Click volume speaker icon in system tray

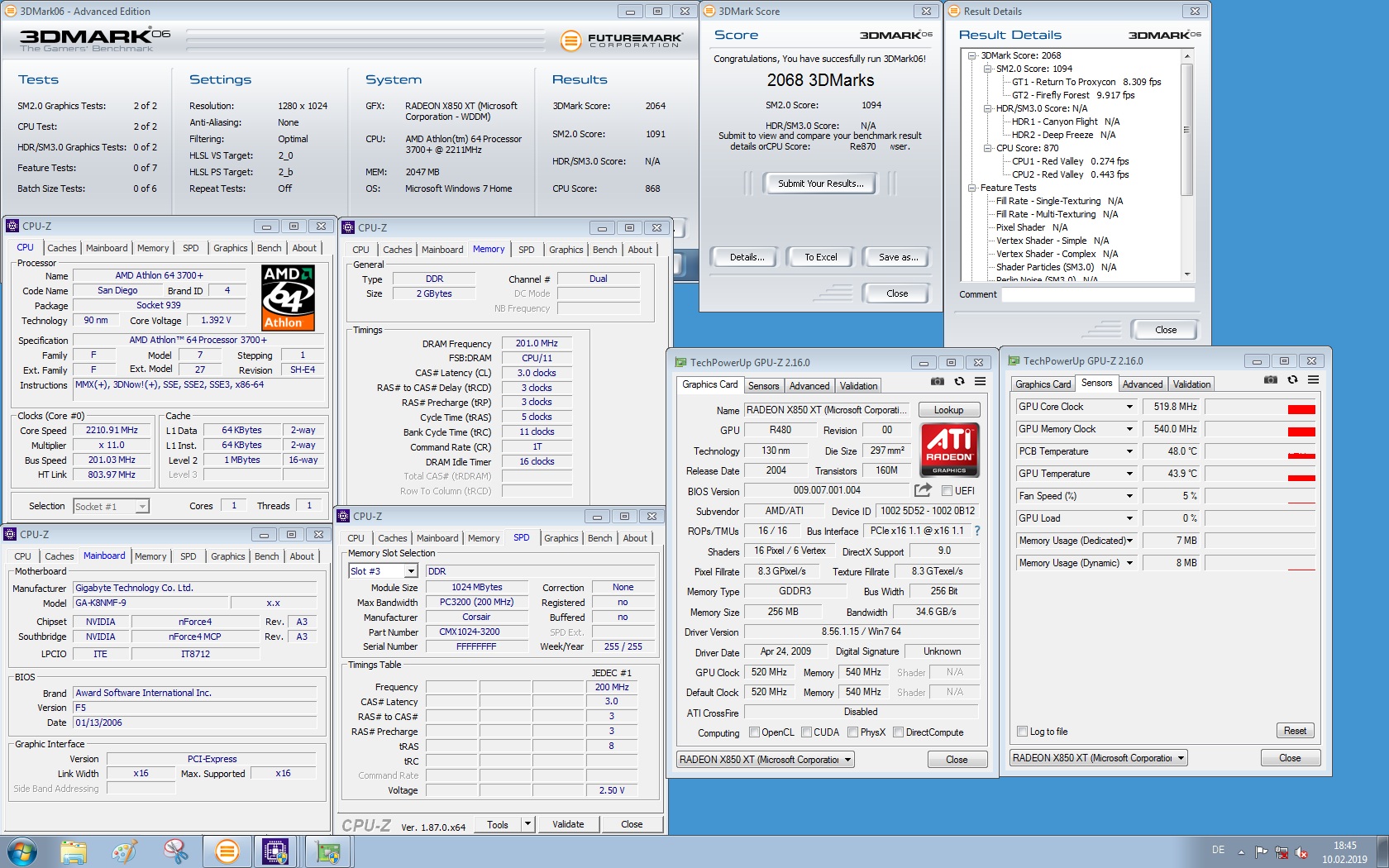coord(1301,852)
